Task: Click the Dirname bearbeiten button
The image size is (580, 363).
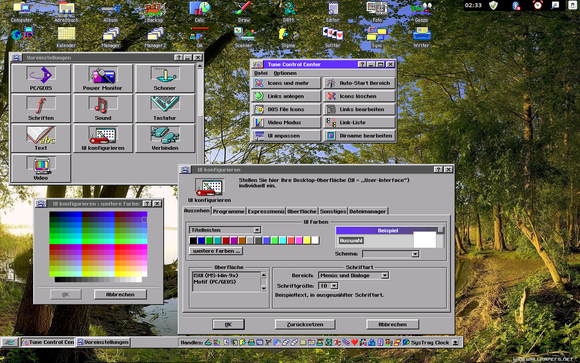Action: [x=360, y=136]
